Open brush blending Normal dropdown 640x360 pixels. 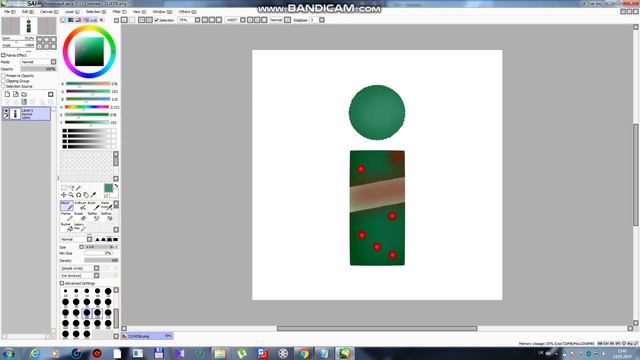(x=76, y=240)
